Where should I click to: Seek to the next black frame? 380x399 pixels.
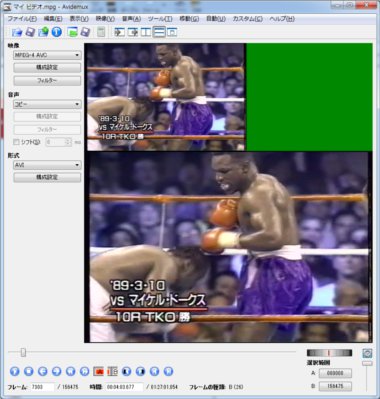pos(140,371)
